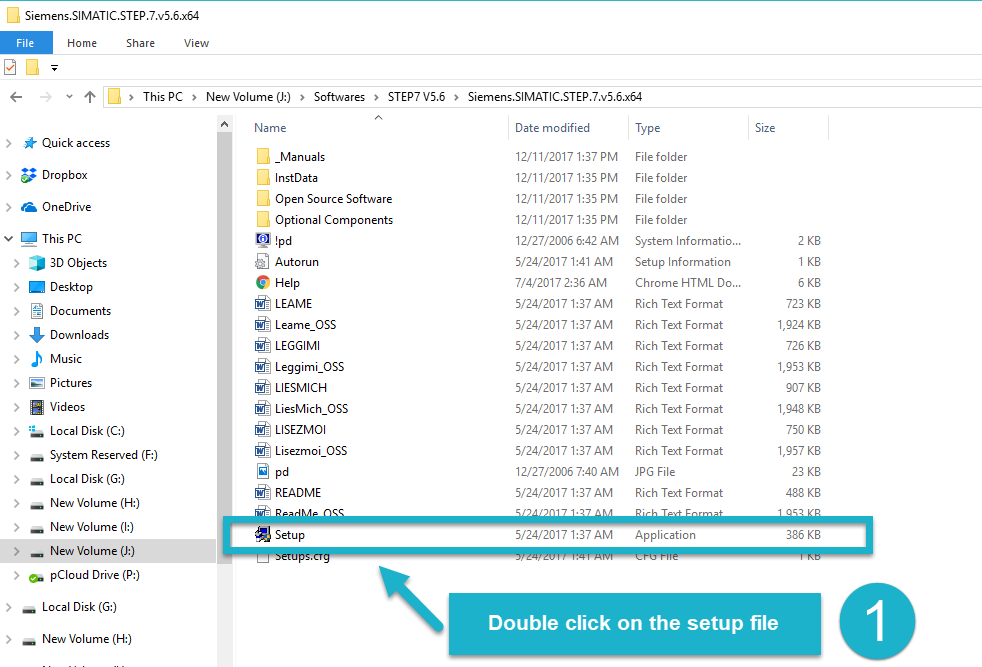Select the Leggimi_OSS file name
The image size is (982, 667).
pos(309,367)
